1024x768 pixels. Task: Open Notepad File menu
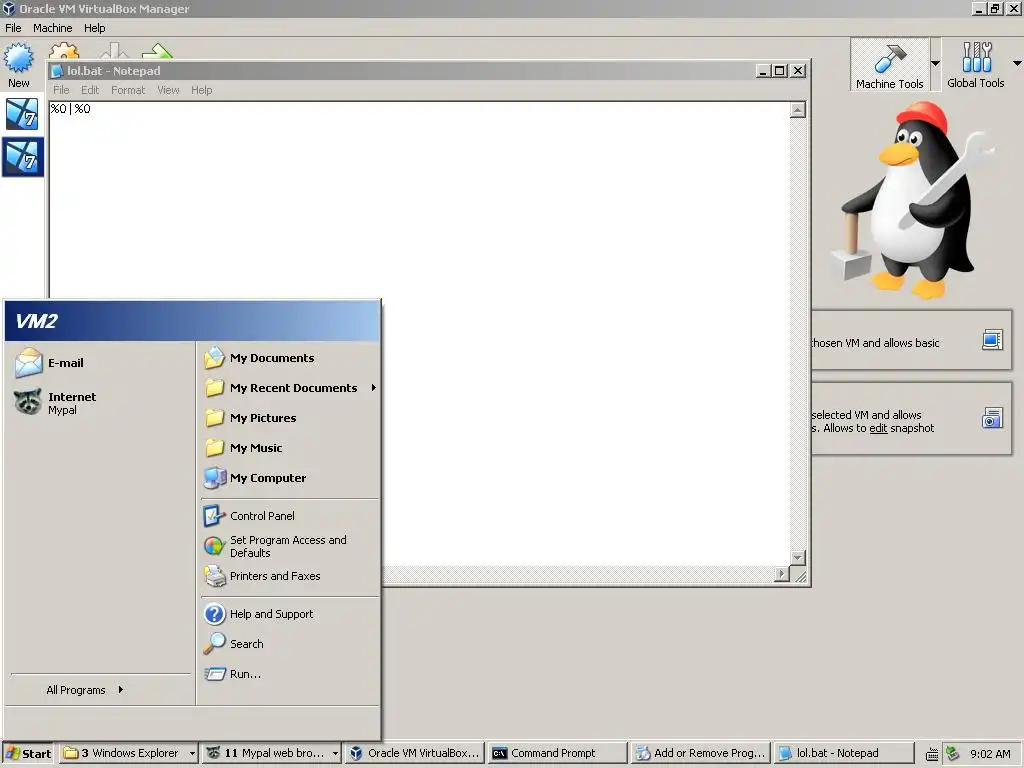[61, 90]
